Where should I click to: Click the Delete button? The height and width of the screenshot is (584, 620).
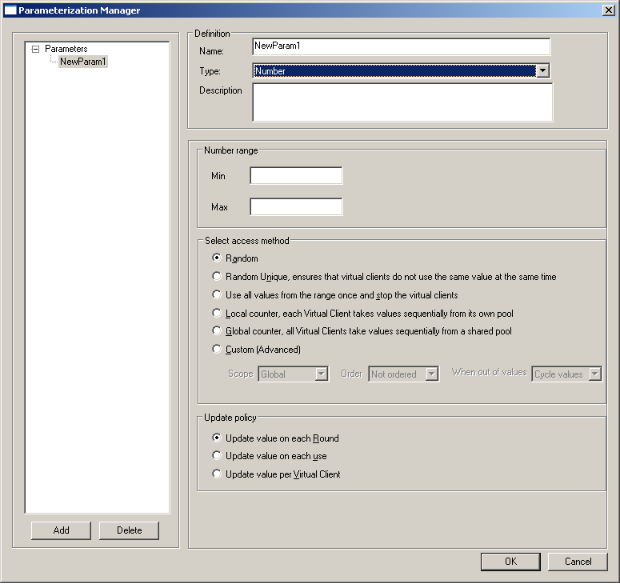click(129, 530)
